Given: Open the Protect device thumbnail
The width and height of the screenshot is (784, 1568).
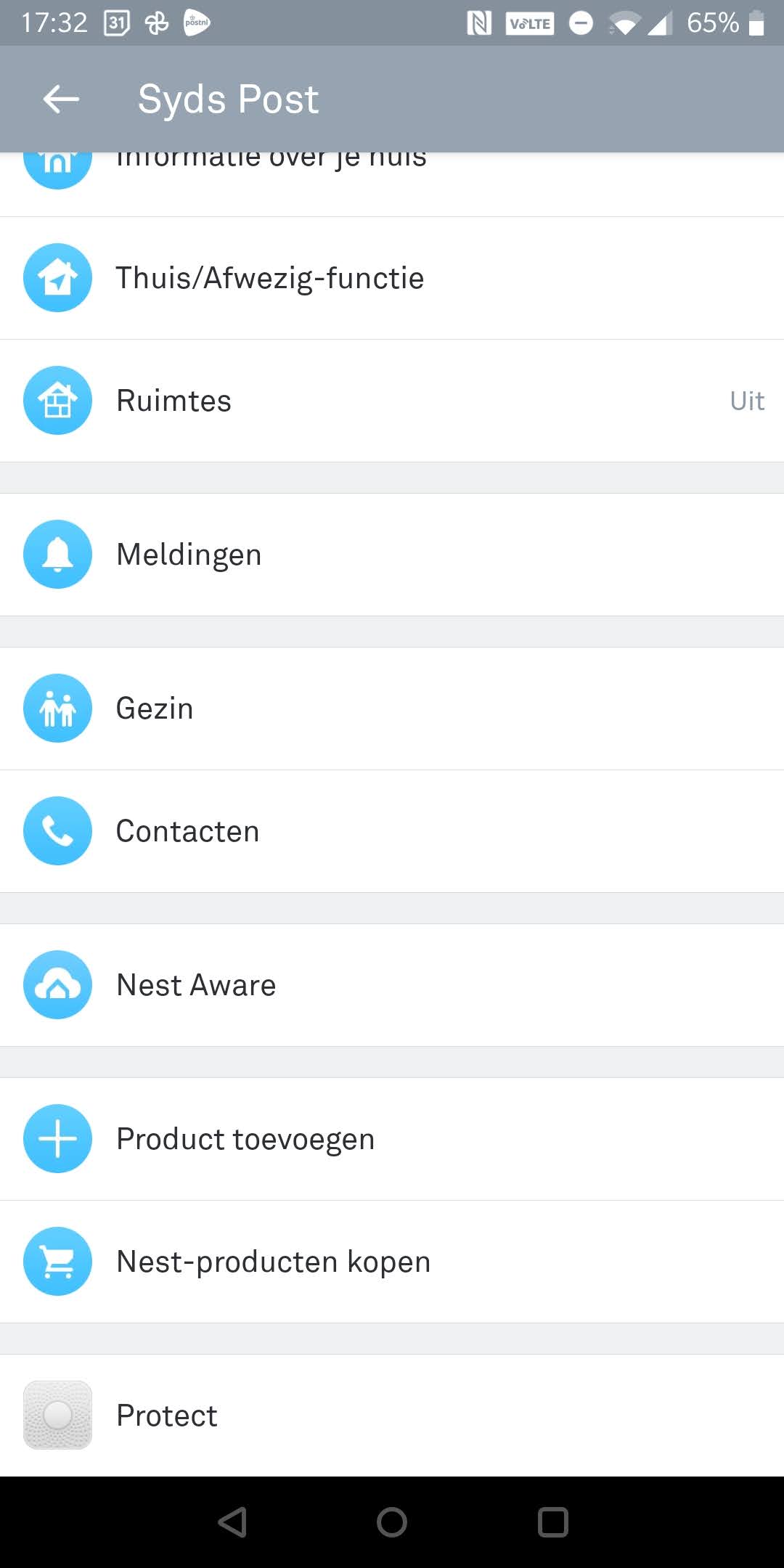Looking at the screenshot, I should tap(57, 1416).
